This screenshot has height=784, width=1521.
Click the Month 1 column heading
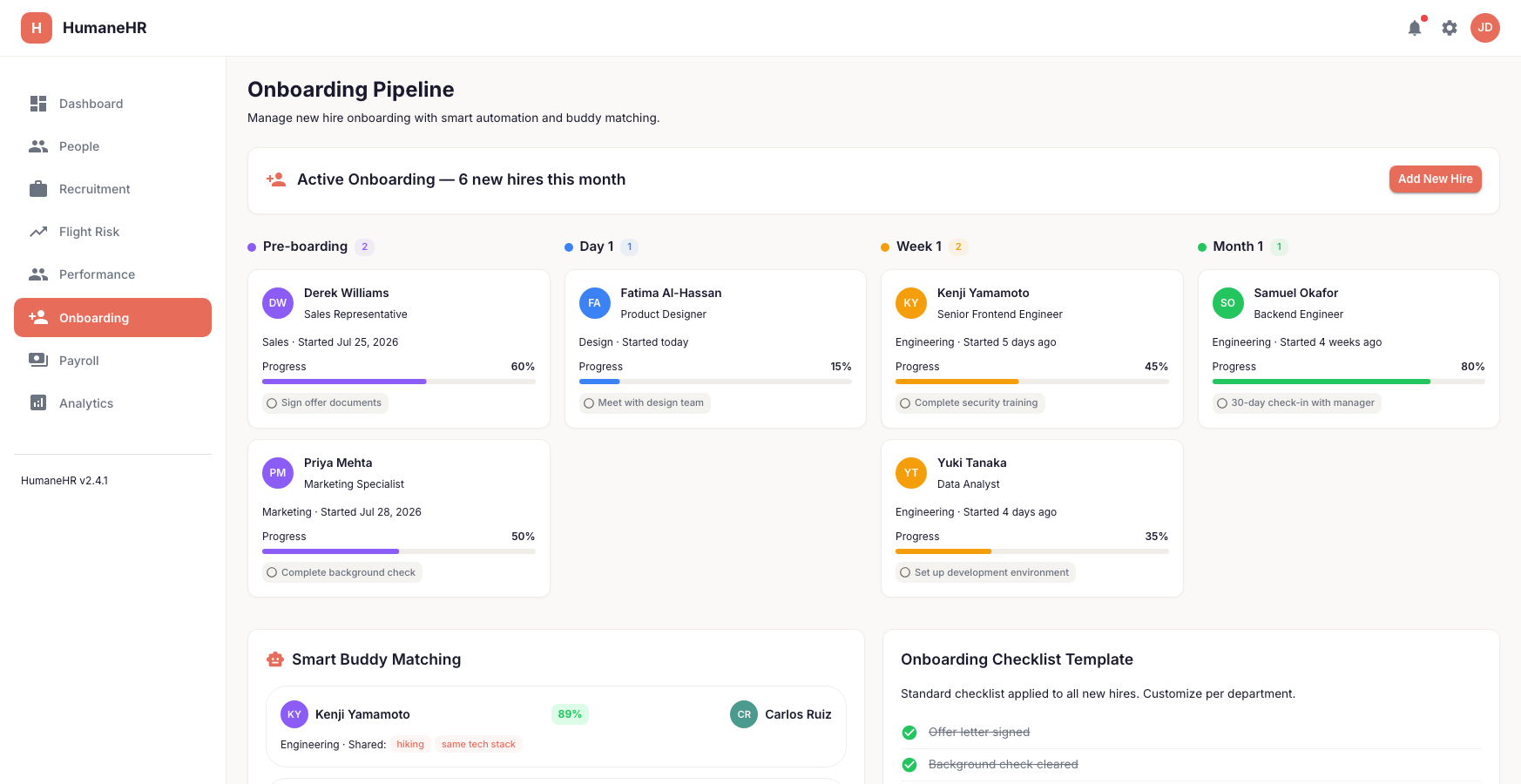(x=1238, y=247)
